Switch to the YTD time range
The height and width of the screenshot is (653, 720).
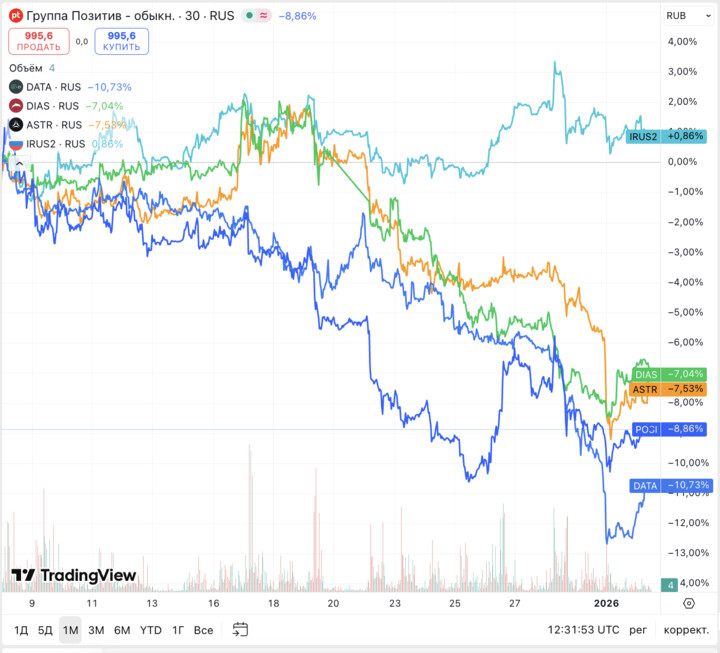pyautogui.click(x=150, y=630)
